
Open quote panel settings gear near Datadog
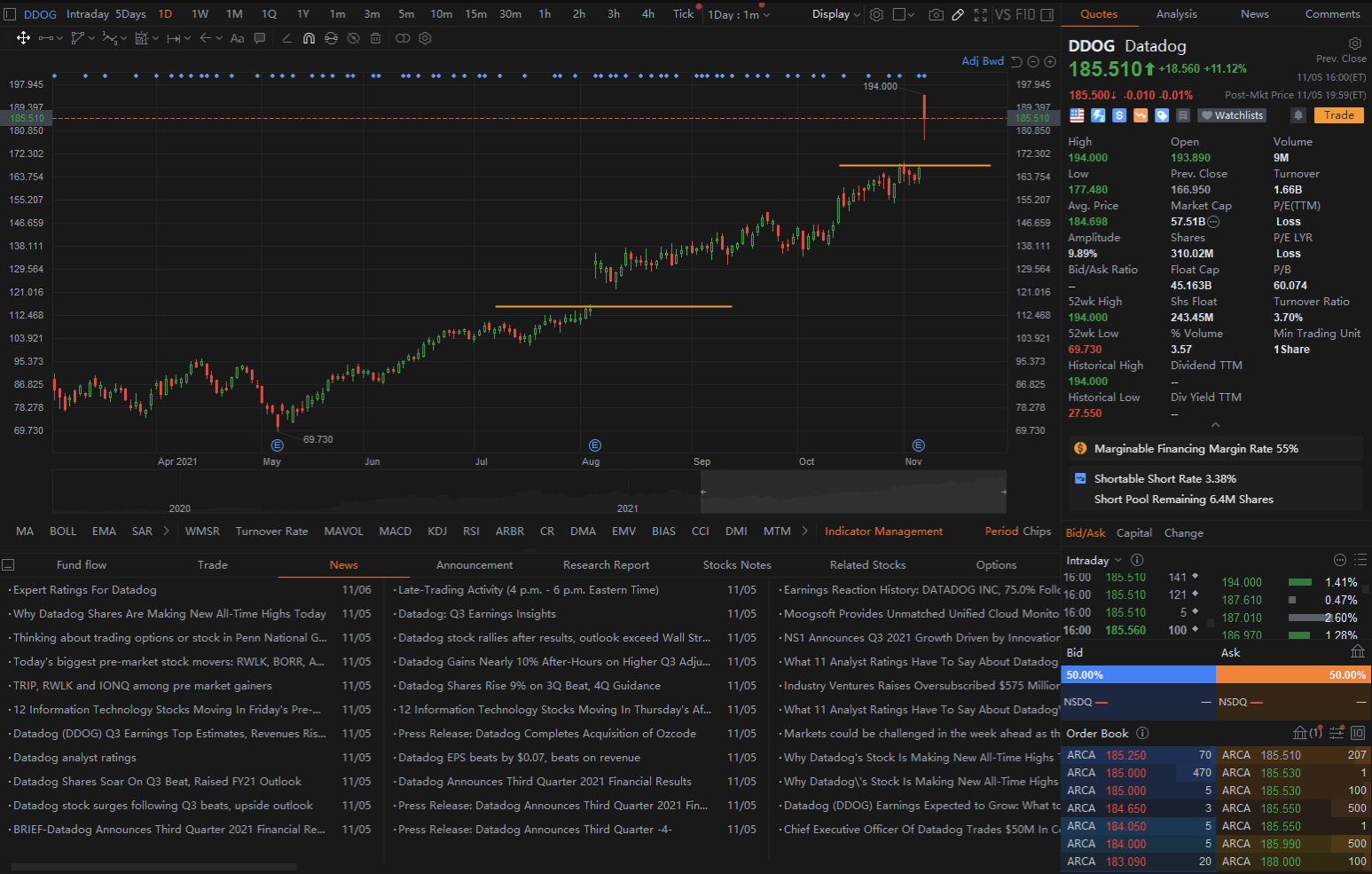tap(1355, 43)
